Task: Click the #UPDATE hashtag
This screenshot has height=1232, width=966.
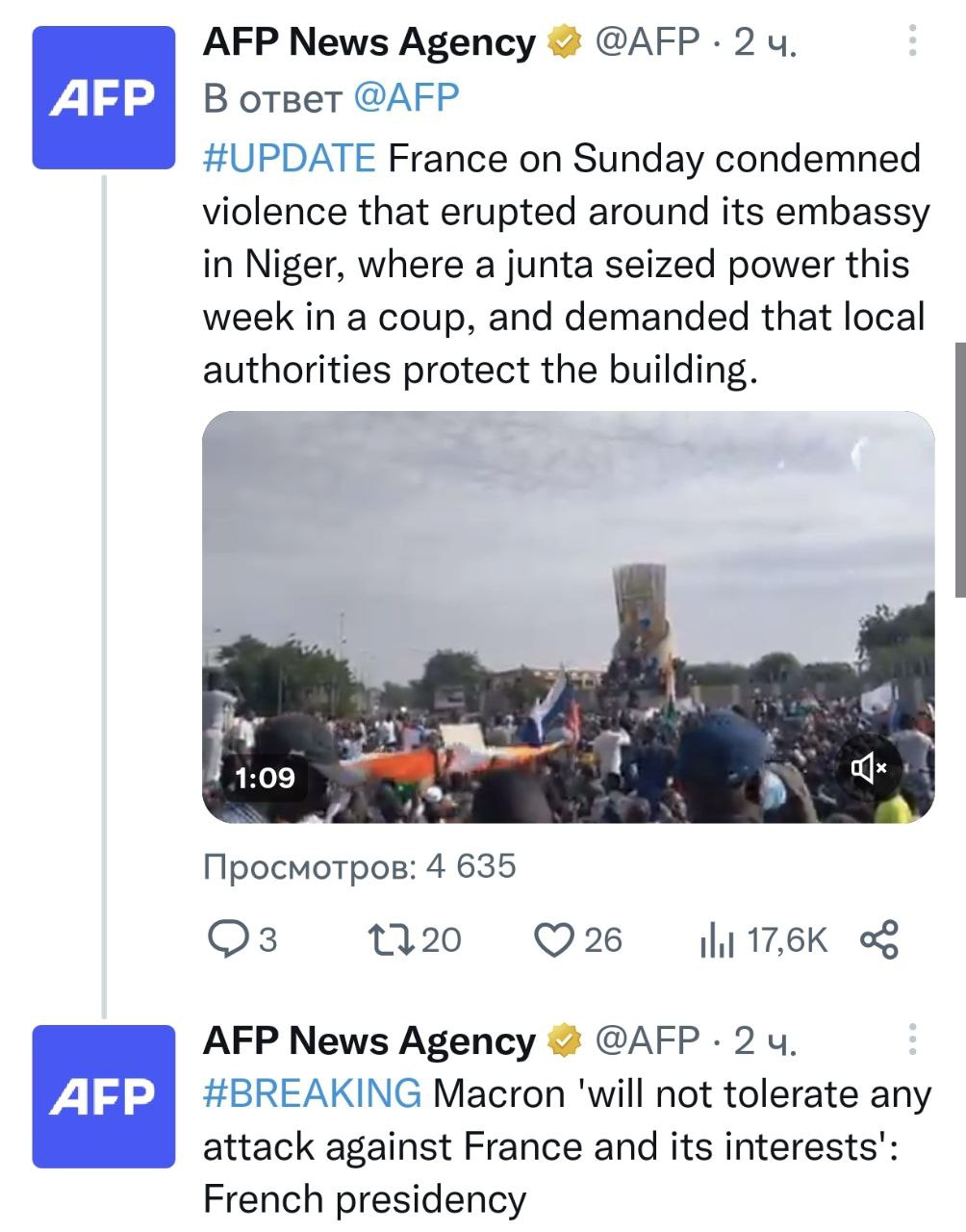Action: (289, 159)
